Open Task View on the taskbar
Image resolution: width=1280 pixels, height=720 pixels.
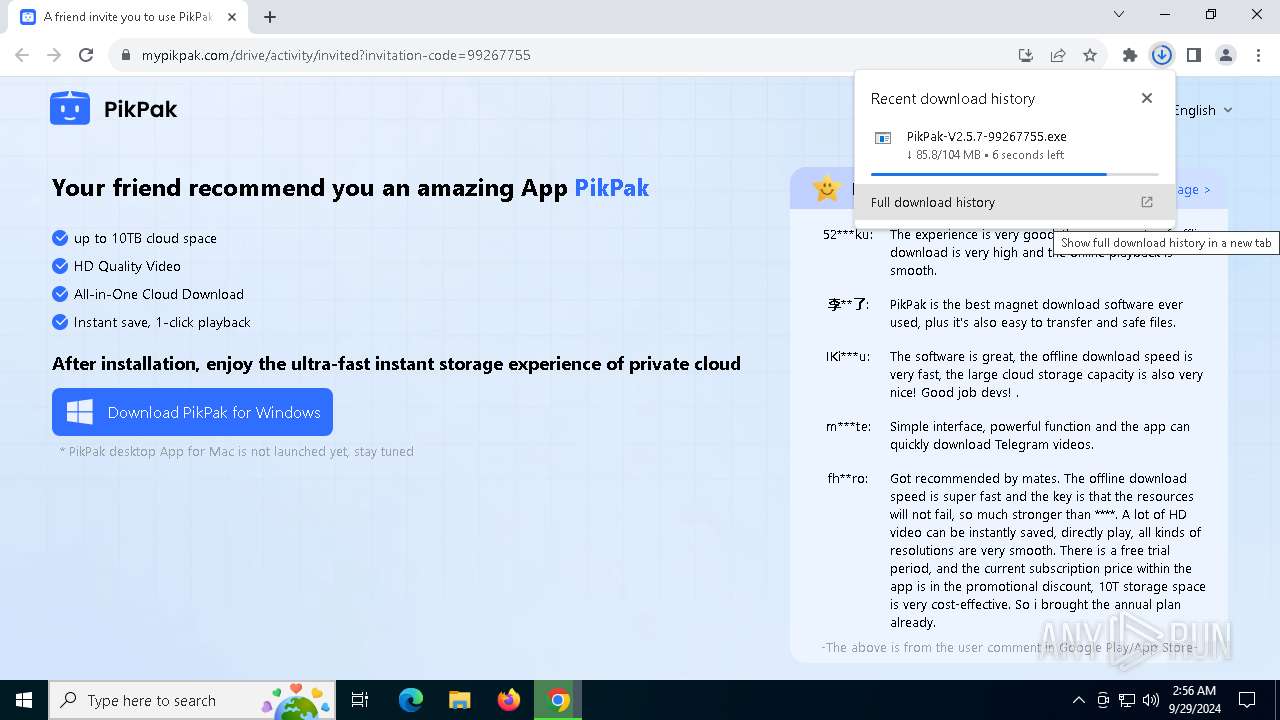[x=360, y=700]
